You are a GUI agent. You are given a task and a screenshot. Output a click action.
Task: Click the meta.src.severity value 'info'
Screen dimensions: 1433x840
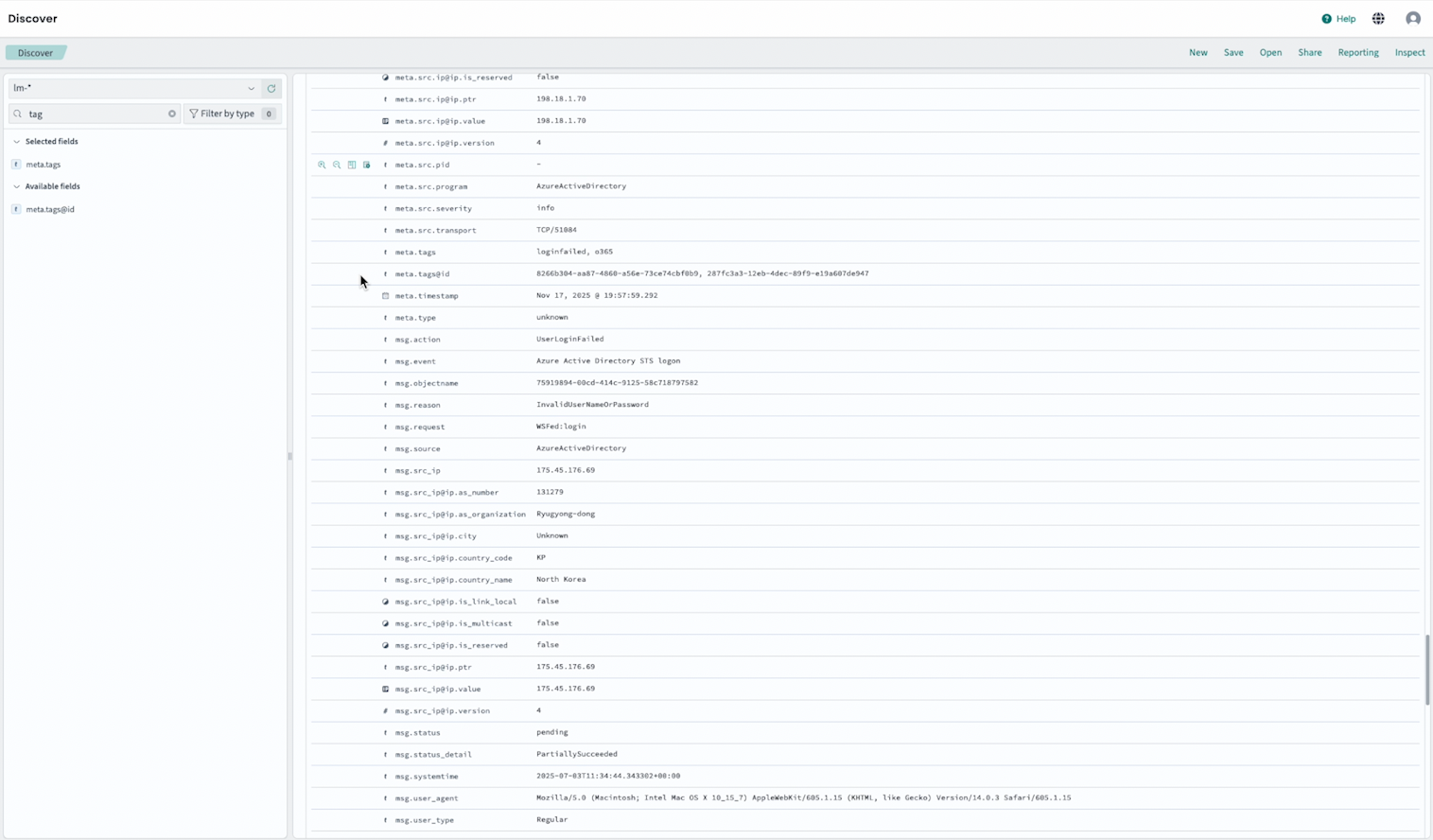[x=546, y=208]
